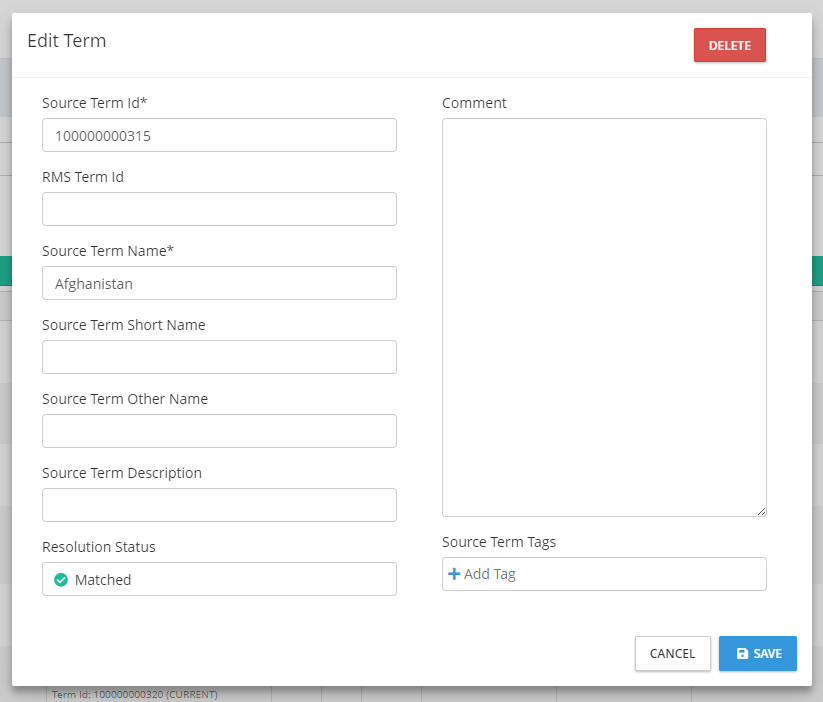Viewport: 823px width, 702px height.
Task: Click the Source Term Short Name input
Action: [x=219, y=358]
